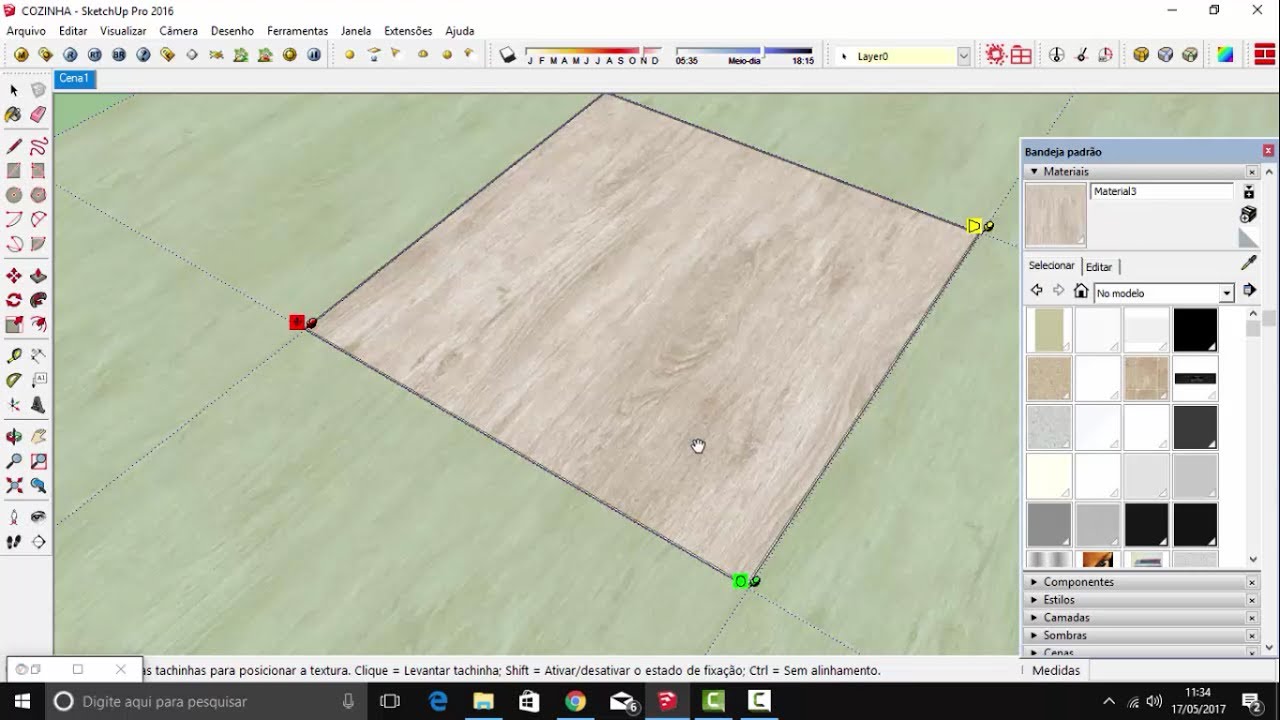Click the red texture move pin
The width and height of the screenshot is (1280, 720).
click(297, 322)
